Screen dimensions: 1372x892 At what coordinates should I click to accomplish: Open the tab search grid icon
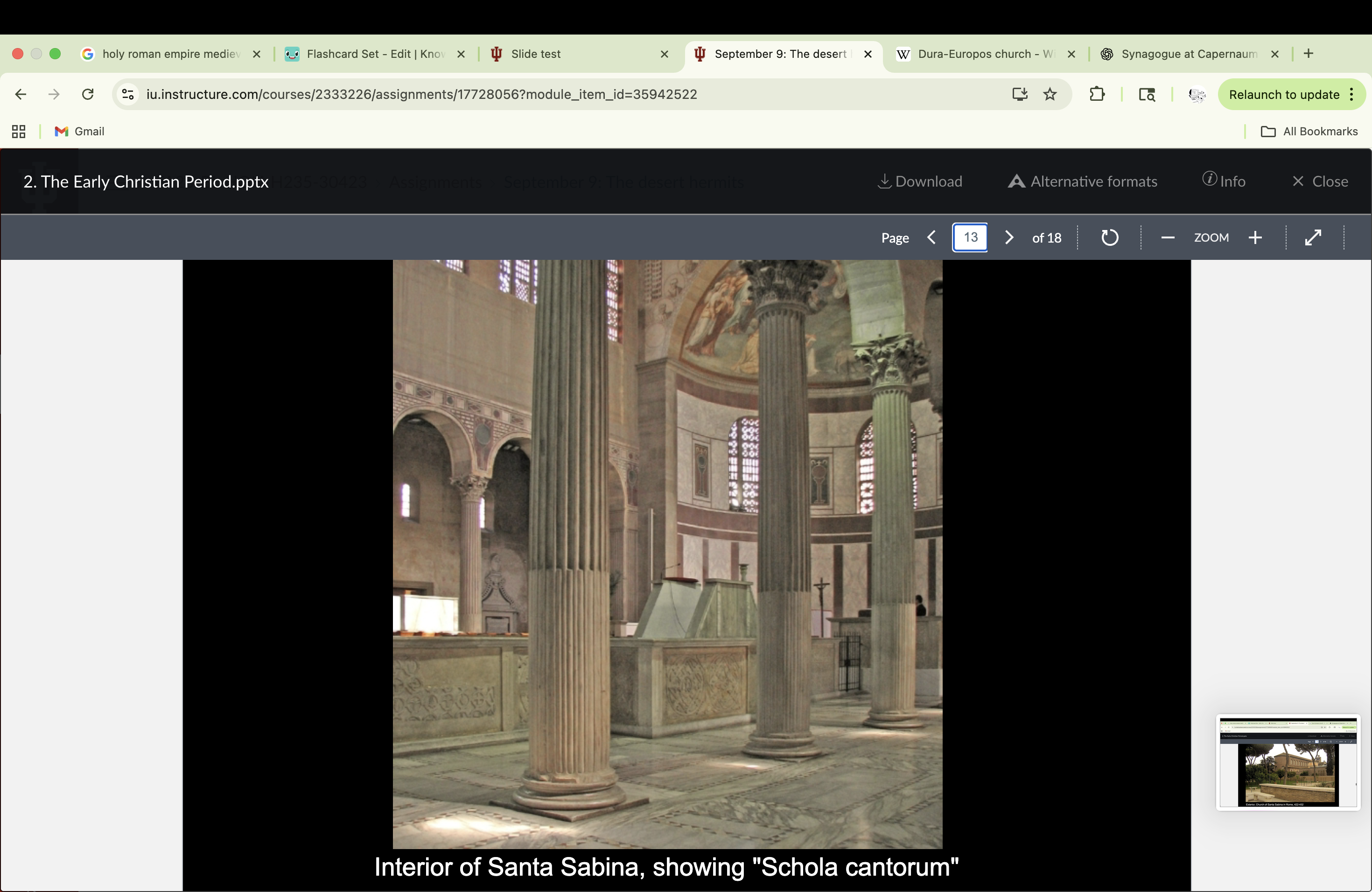18,132
